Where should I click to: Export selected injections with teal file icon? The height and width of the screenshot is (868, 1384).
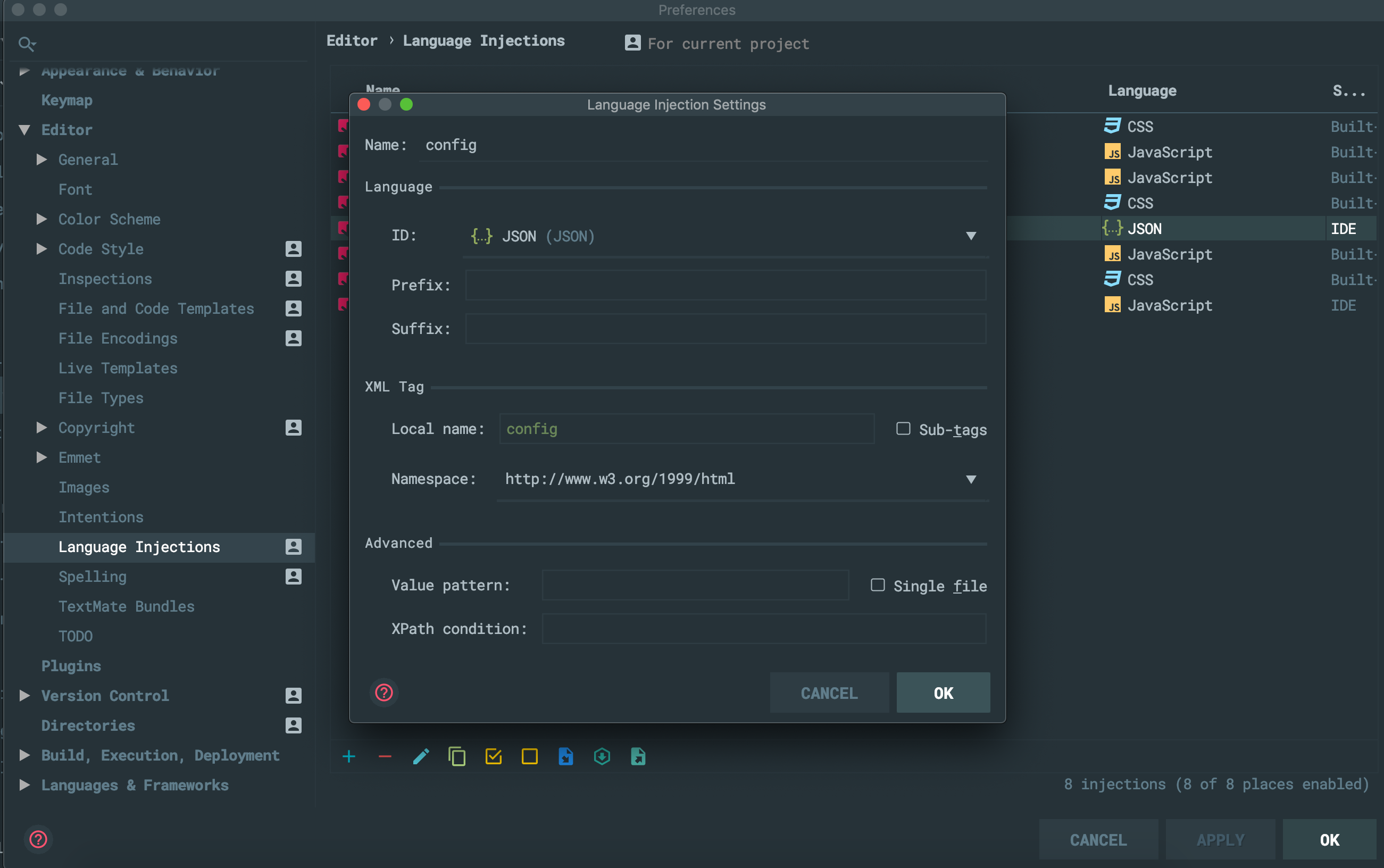638,757
